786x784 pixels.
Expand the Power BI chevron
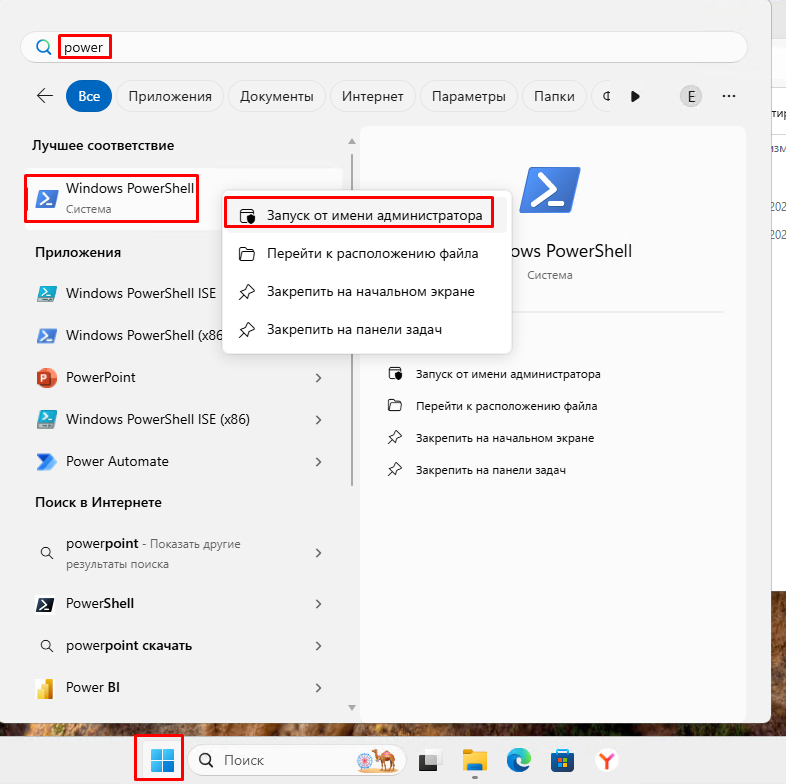(x=318, y=688)
